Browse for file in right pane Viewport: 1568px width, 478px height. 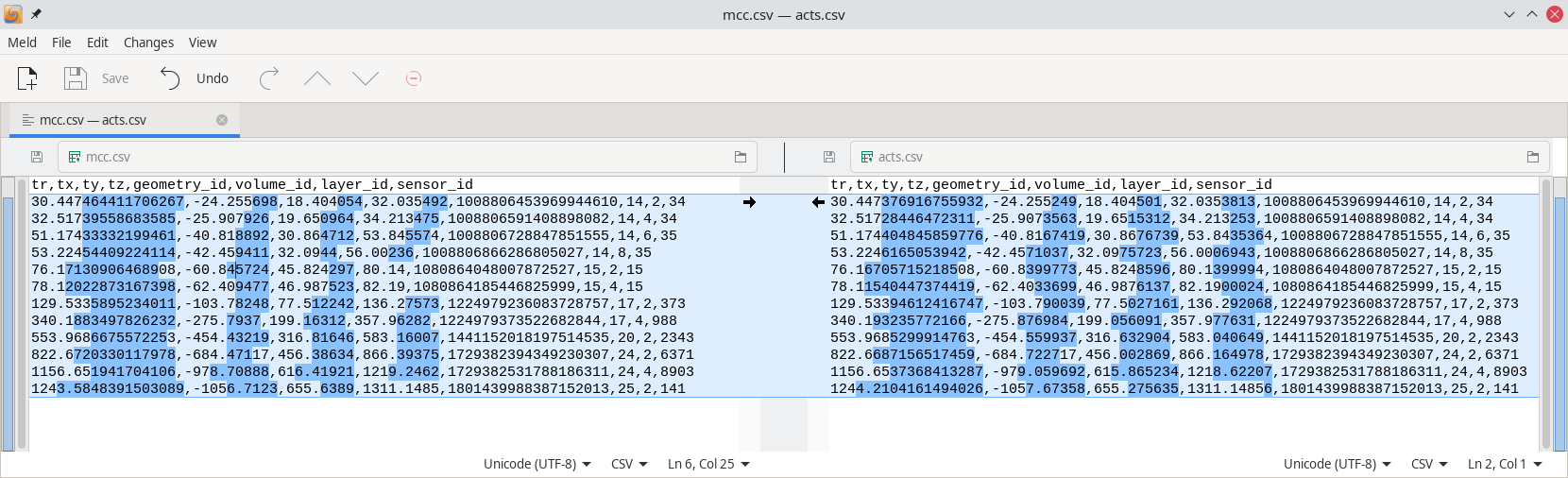point(1532,157)
